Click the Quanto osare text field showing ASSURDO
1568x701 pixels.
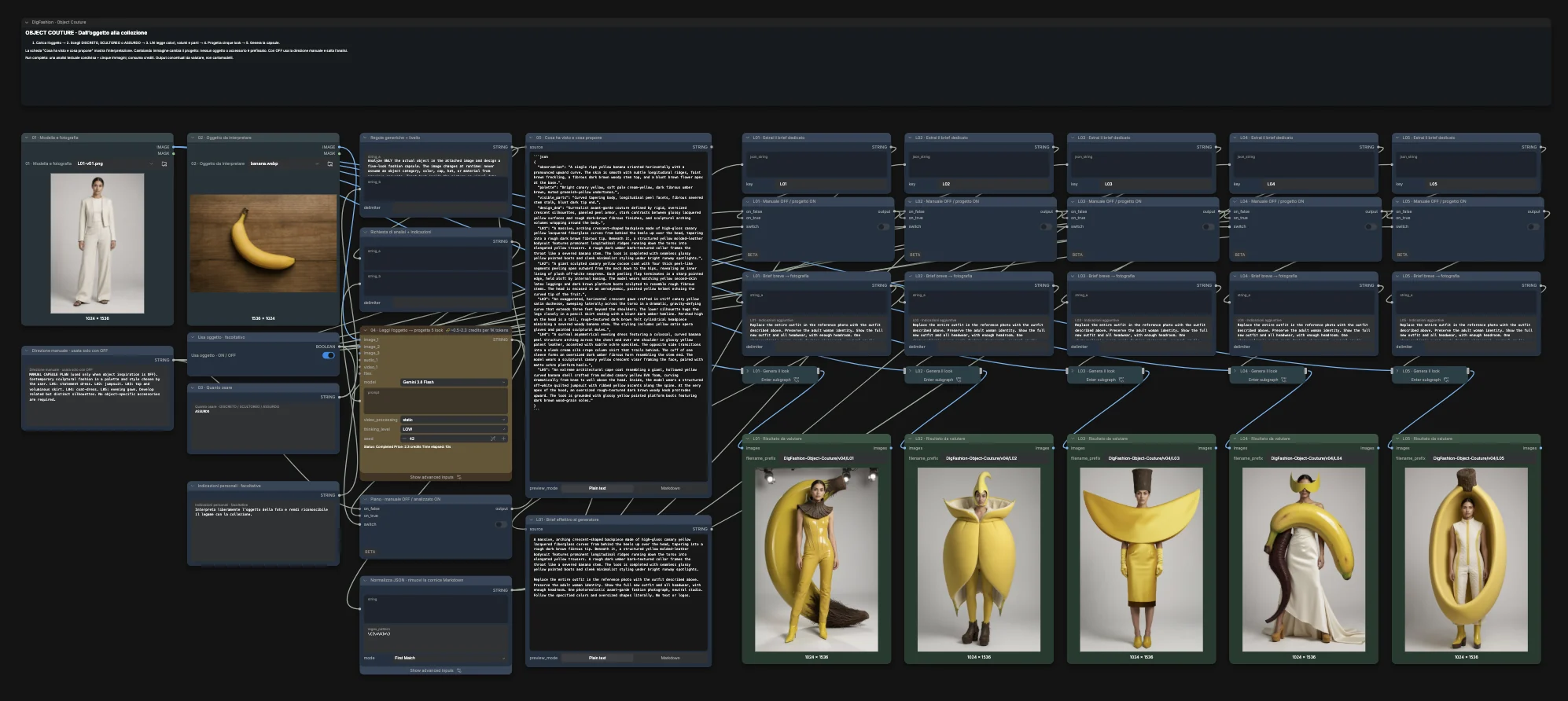[263, 427]
